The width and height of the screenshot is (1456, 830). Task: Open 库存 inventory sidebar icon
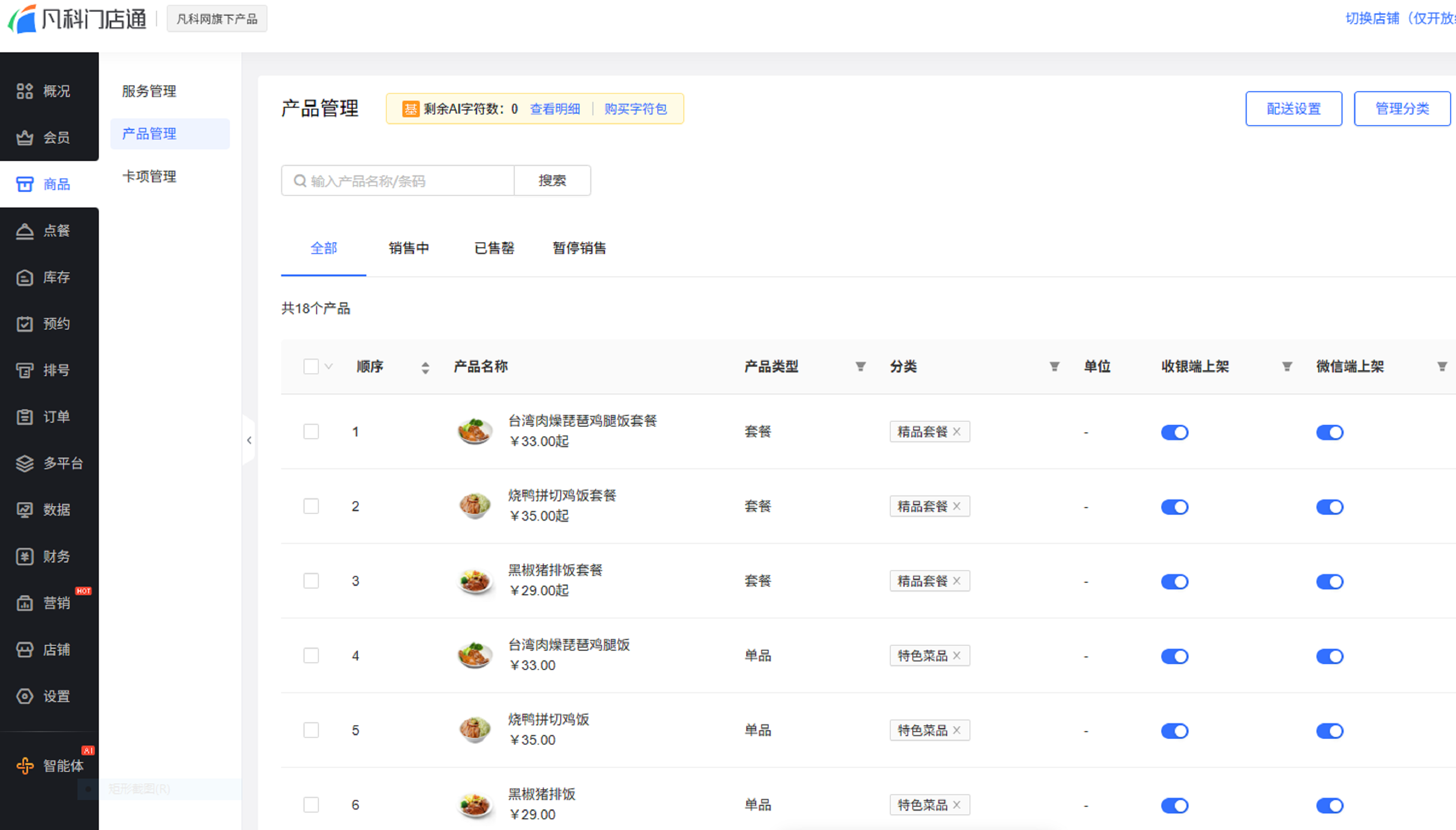[25, 278]
